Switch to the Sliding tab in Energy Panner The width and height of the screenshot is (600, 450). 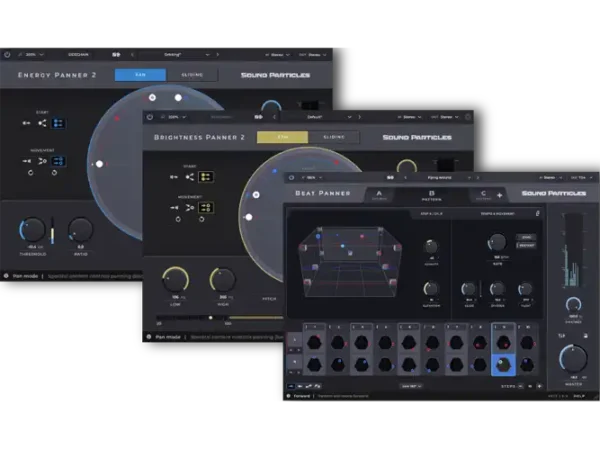tap(192, 75)
